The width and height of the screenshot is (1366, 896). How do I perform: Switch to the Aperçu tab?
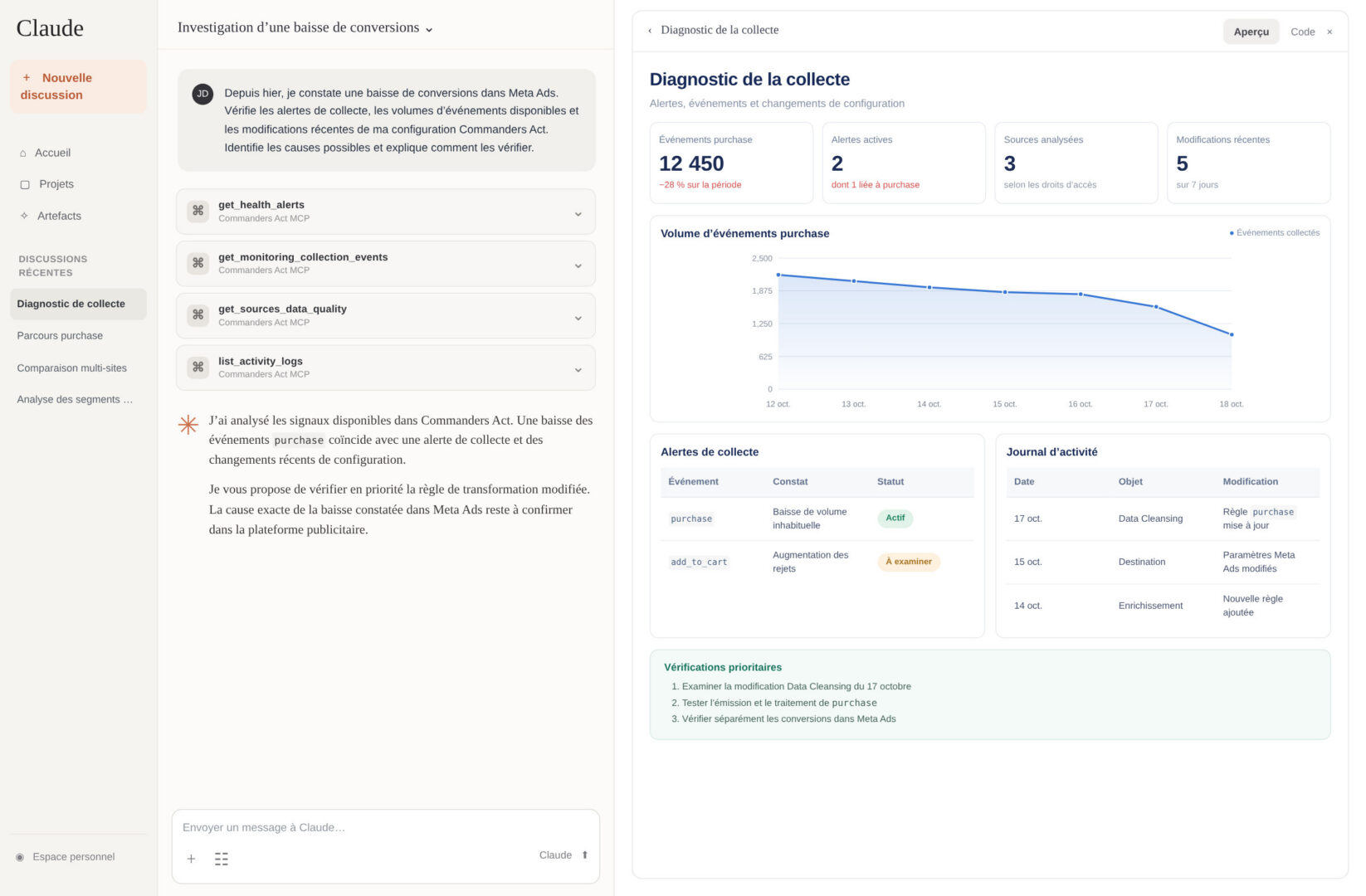1251,32
